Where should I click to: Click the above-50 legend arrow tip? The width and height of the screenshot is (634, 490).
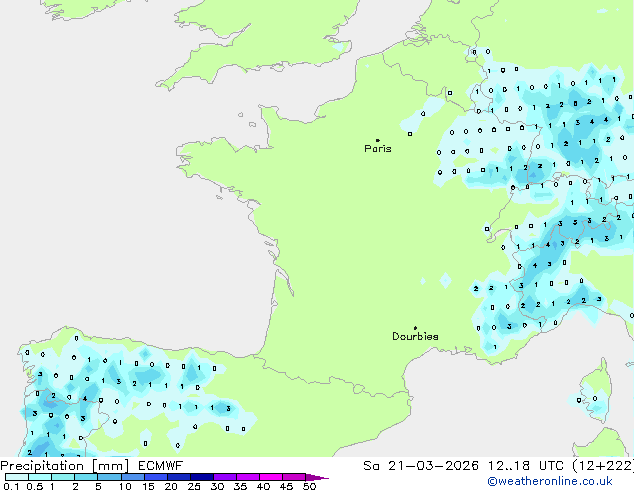[317, 477]
